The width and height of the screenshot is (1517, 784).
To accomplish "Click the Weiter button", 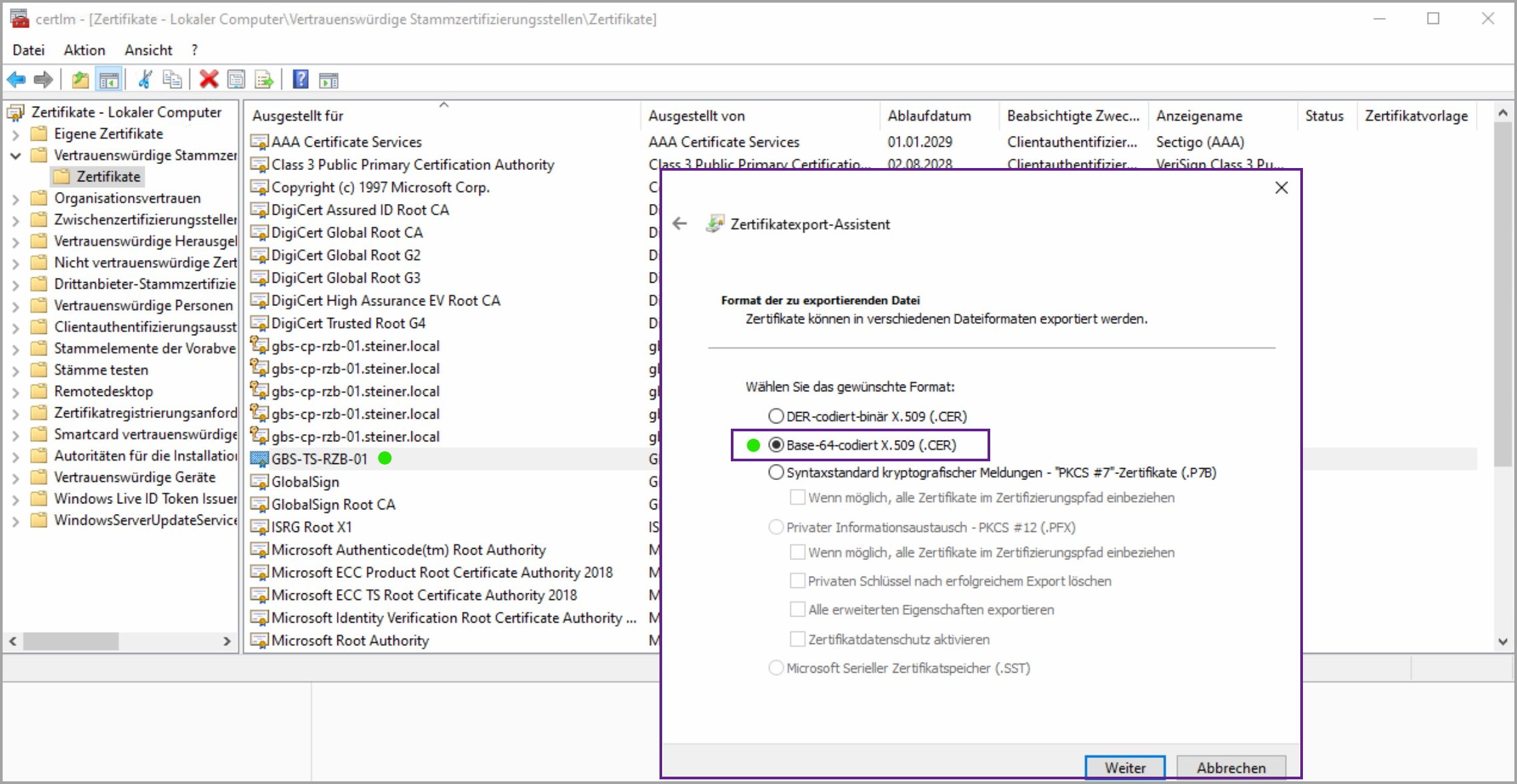I will 1124,767.
